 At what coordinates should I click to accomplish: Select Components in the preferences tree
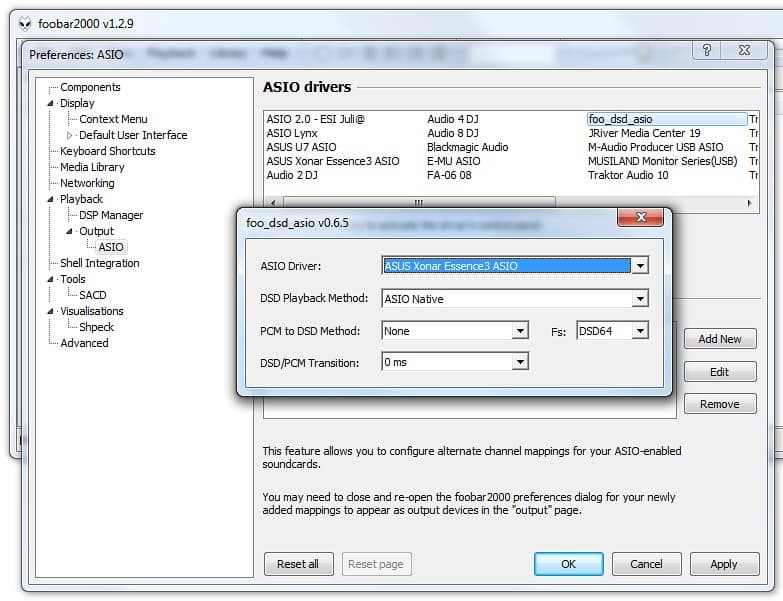(90, 87)
